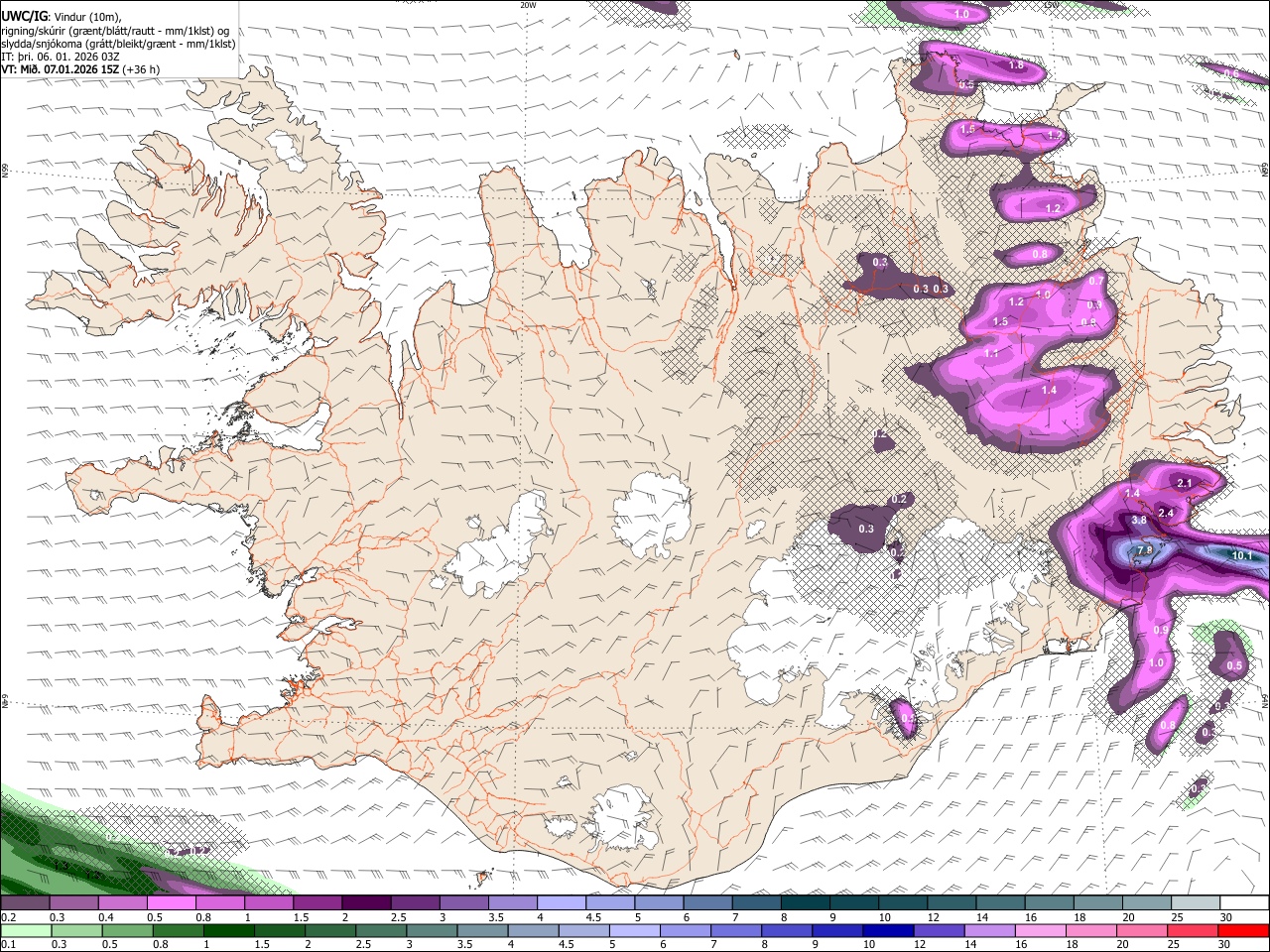Click the VT: Mið. 07.01.2026 15Z (+36 h) line

80,70
